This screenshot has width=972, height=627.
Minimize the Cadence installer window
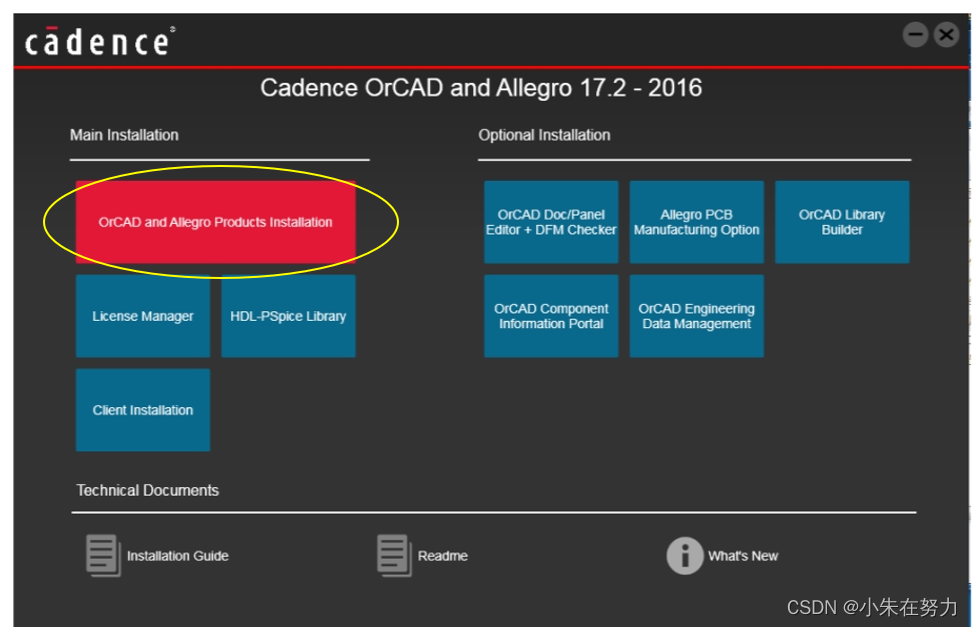click(x=915, y=35)
